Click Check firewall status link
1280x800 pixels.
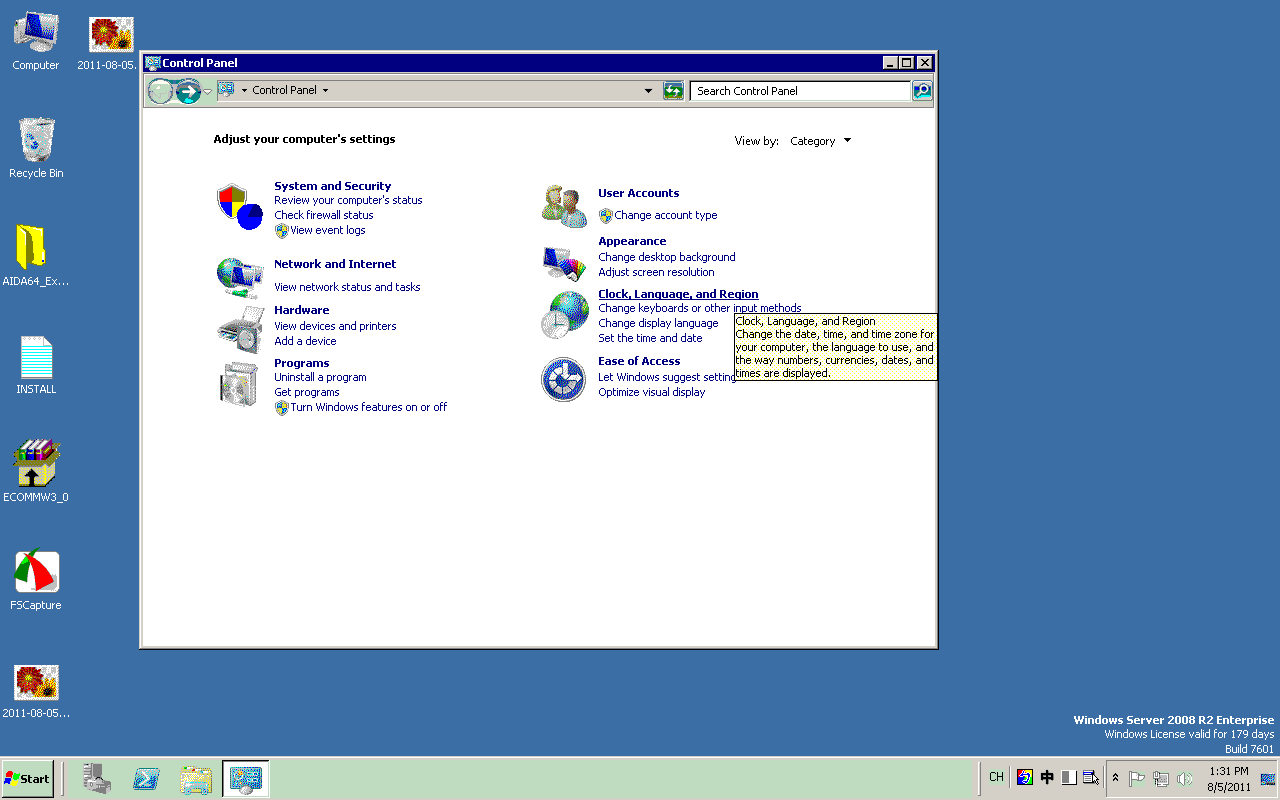(x=324, y=215)
